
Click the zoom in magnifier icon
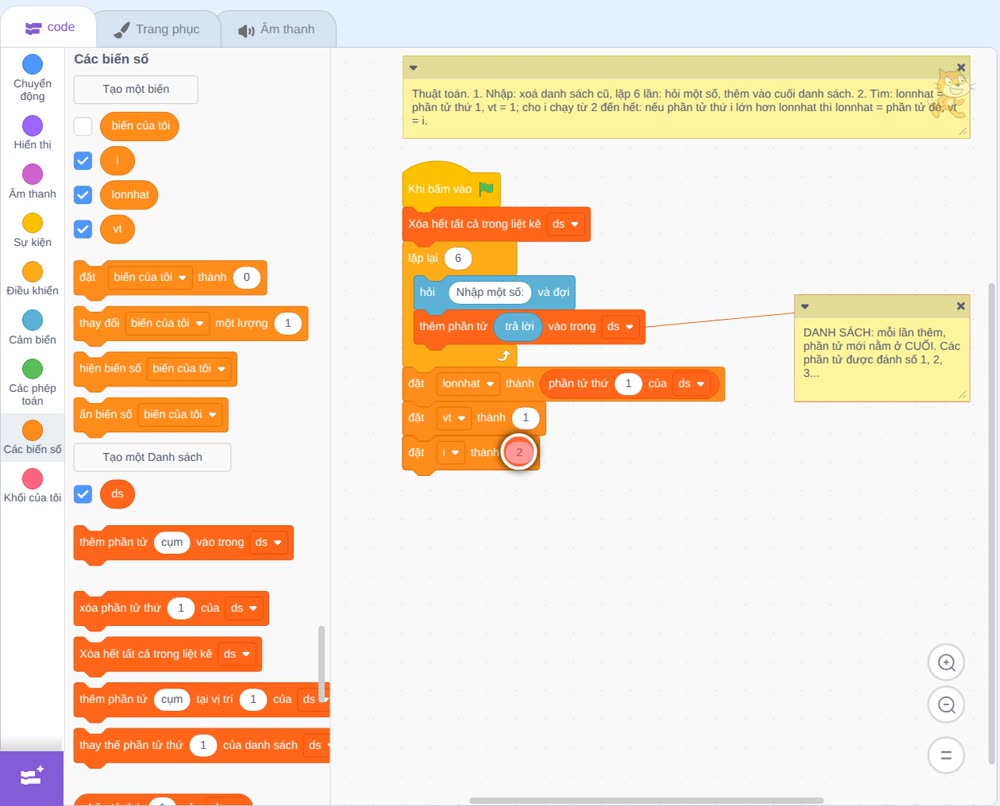[946, 663]
